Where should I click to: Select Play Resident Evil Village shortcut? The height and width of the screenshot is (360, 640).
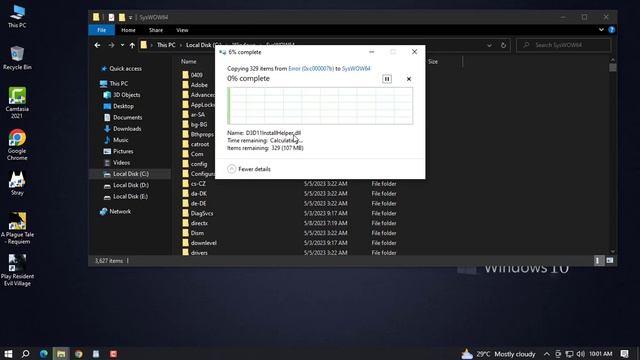tap(17, 270)
